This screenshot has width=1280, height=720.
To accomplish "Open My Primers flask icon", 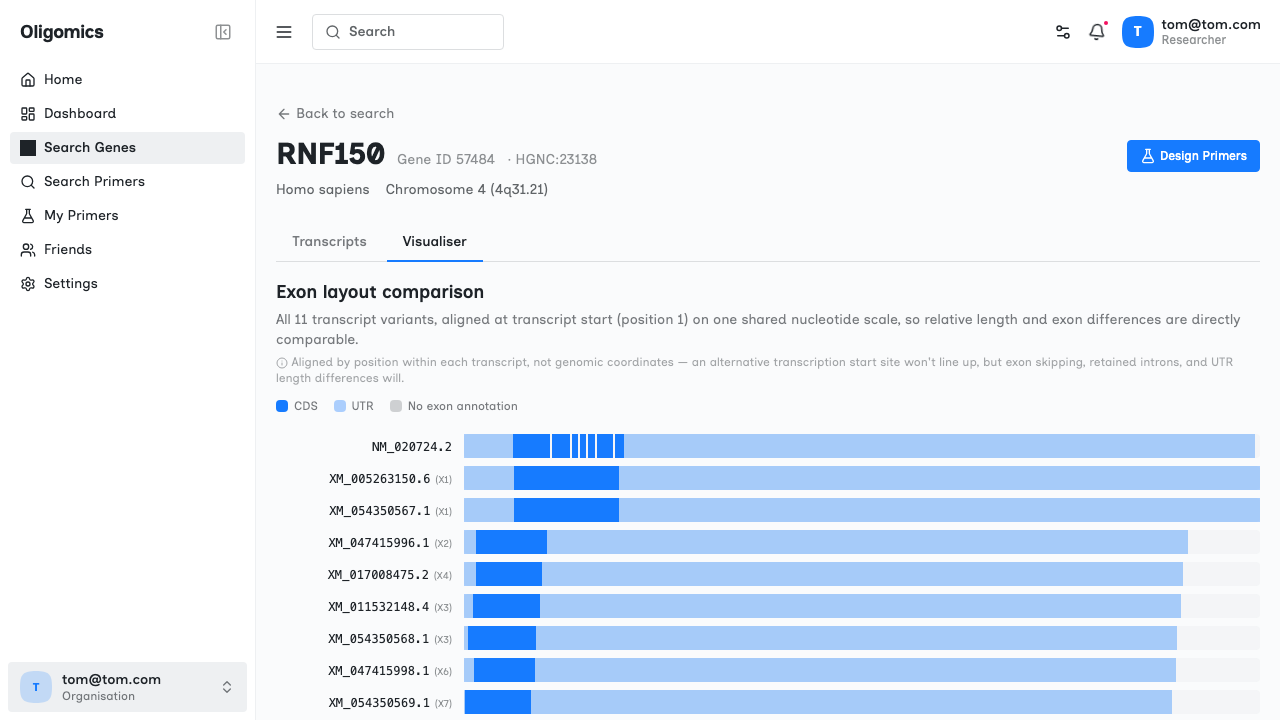I will (28, 216).
